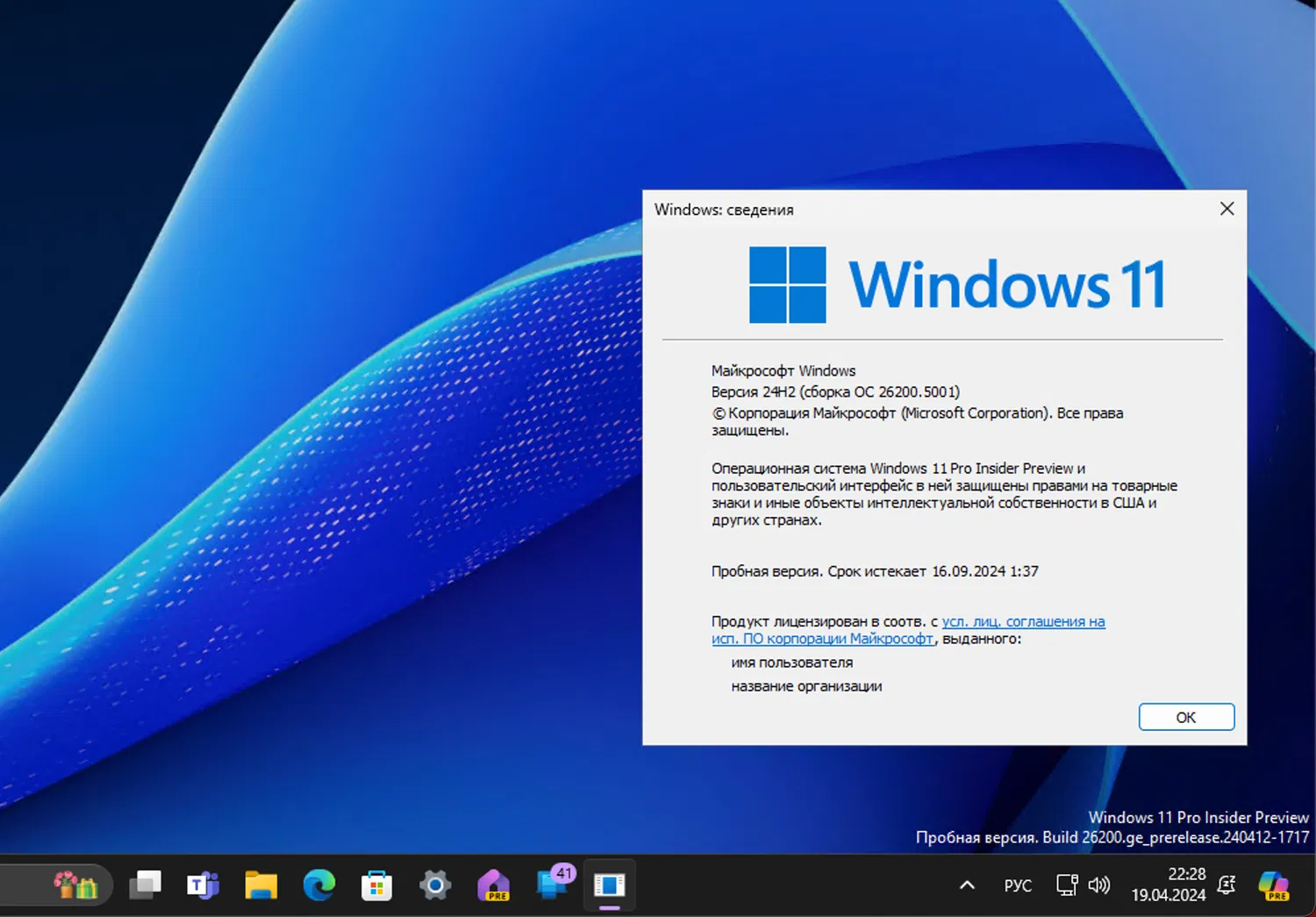The width and height of the screenshot is (1316, 917).
Task: Open Microsoft Edge from the taskbar
Action: click(x=319, y=885)
